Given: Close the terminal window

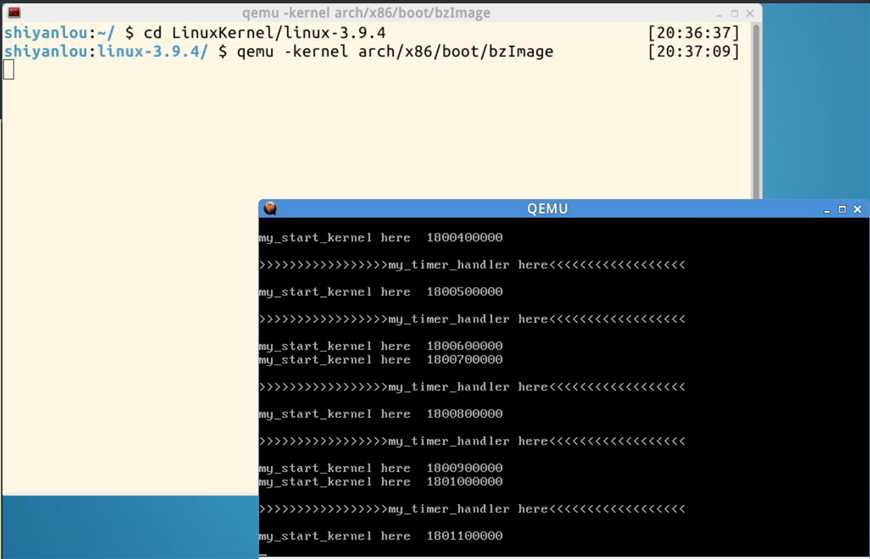Looking at the screenshot, I should tap(750, 13).
